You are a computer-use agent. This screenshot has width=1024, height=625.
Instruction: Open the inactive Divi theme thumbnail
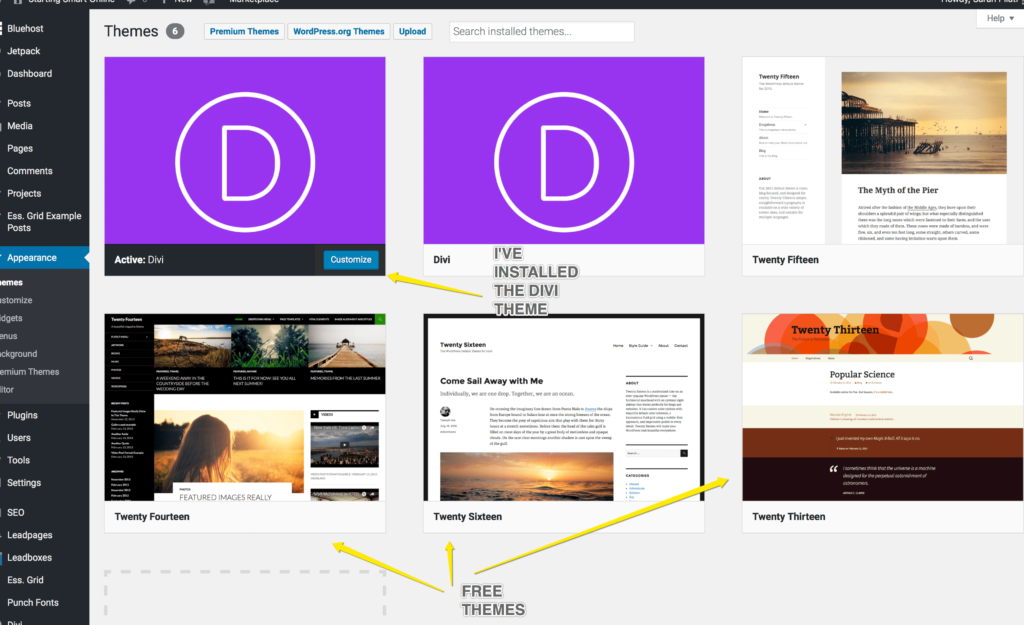click(564, 150)
